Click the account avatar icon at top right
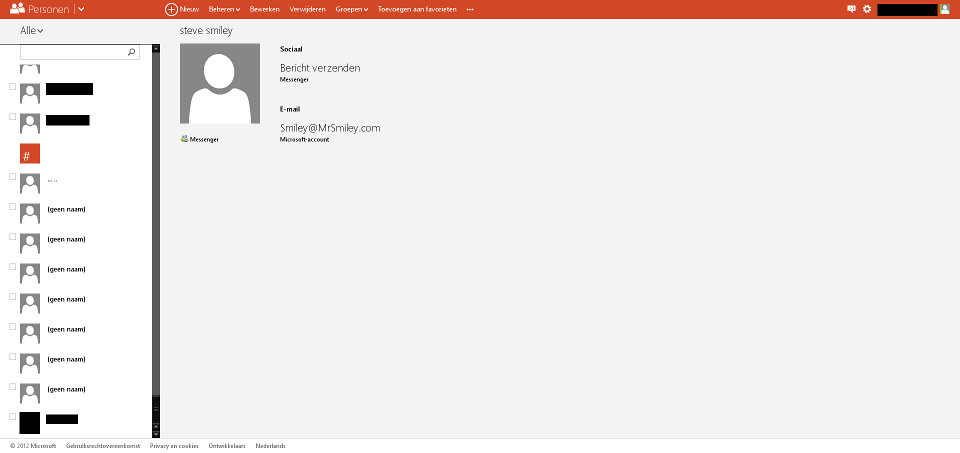Screen dimensions: 960x453 tap(945, 9)
